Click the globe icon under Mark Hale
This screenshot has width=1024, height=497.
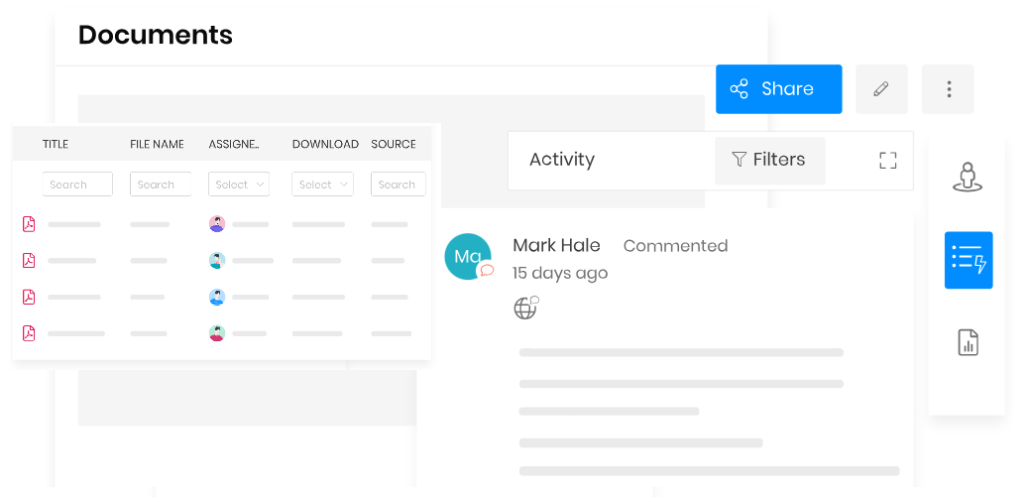coord(525,308)
